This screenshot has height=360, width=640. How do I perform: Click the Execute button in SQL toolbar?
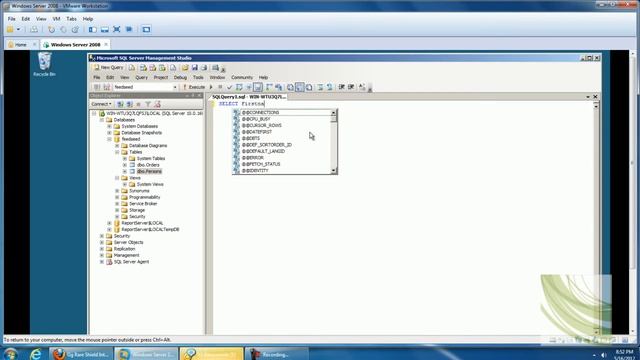194,87
